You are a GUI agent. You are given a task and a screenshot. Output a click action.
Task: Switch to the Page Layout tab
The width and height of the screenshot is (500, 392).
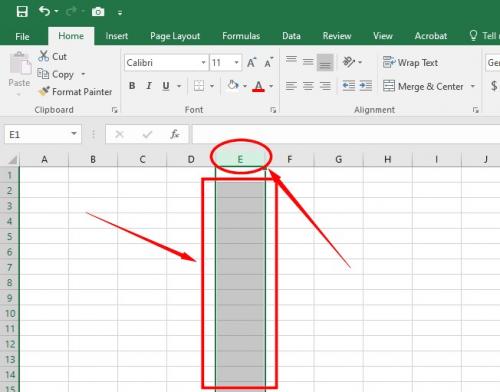[175, 36]
